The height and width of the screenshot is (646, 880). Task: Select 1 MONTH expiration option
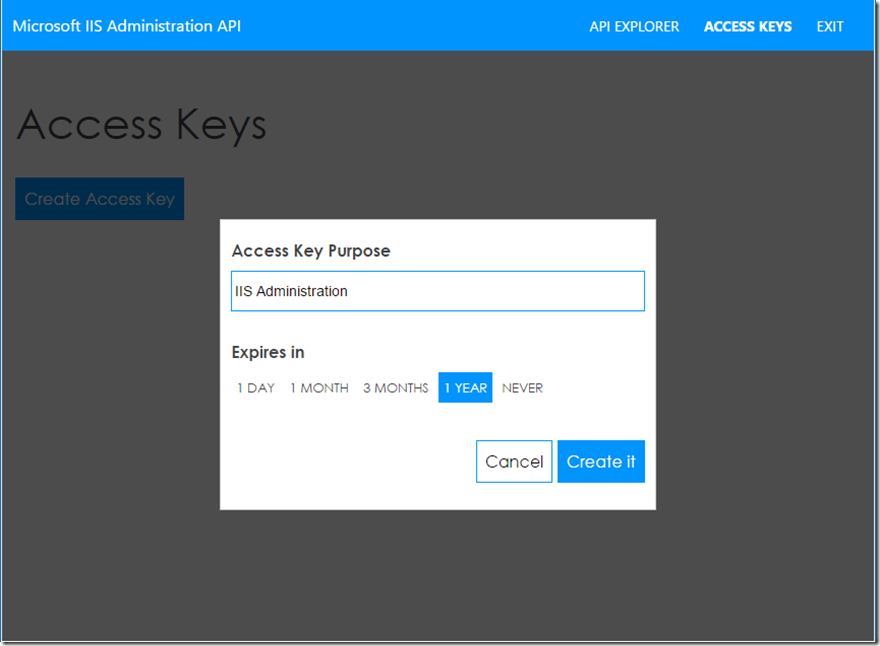pyautogui.click(x=319, y=388)
